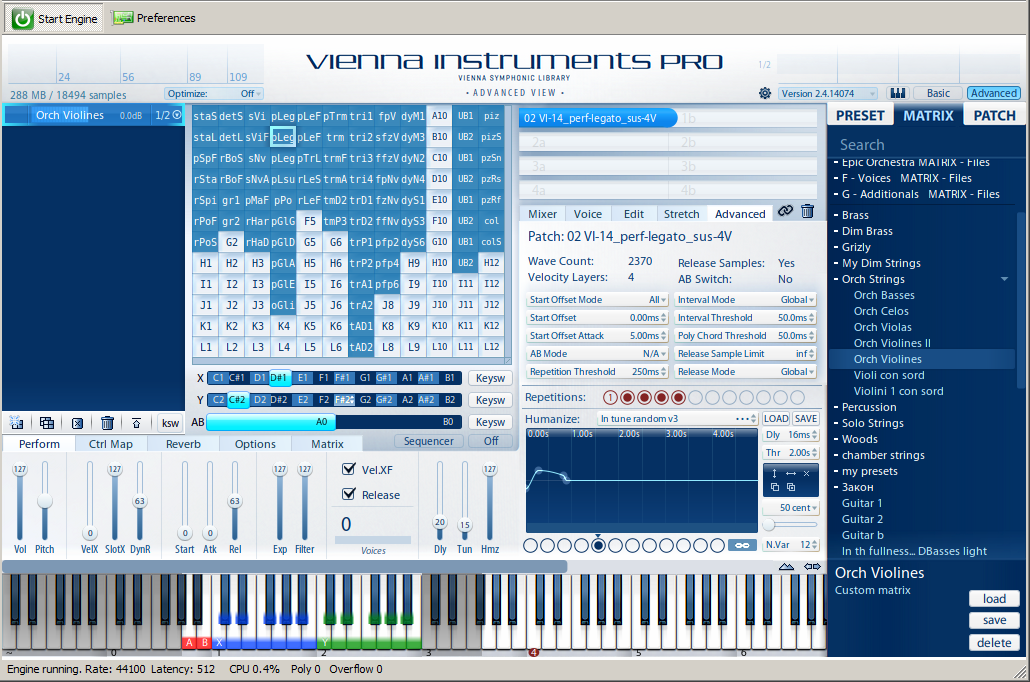Switch to the Ctrl Map tab
This screenshot has height=682, width=1030.
coord(111,444)
